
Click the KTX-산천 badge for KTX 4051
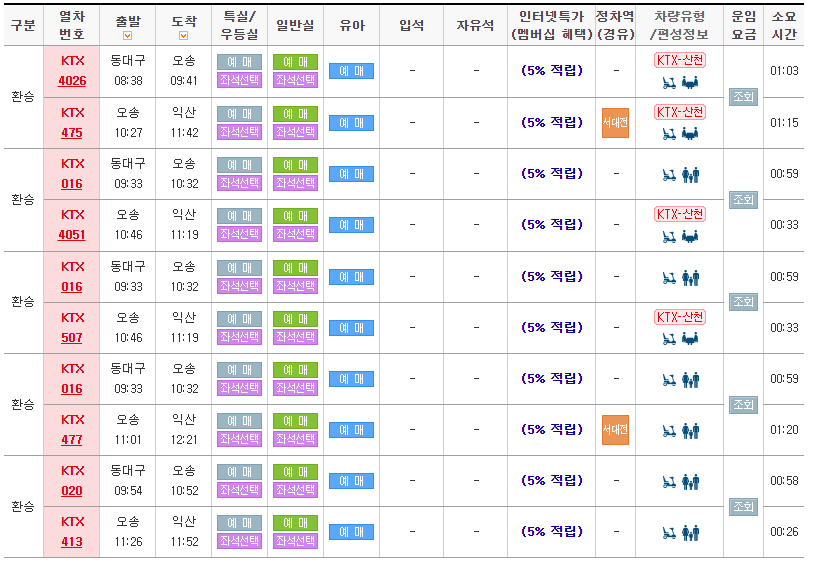coord(680,214)
